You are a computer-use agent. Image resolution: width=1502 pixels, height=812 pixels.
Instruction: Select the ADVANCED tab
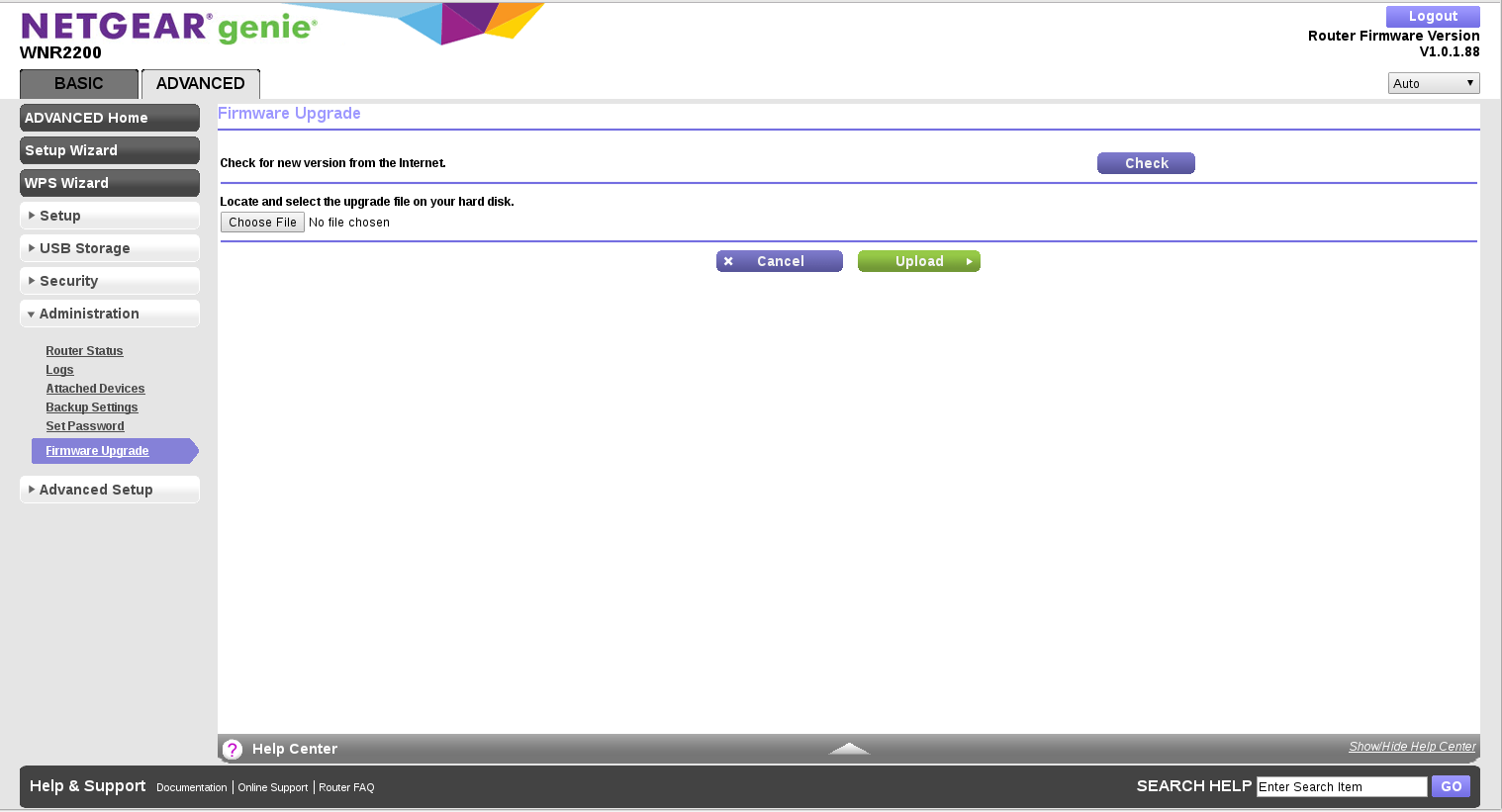pyautogui.click(x=200, y=84)
